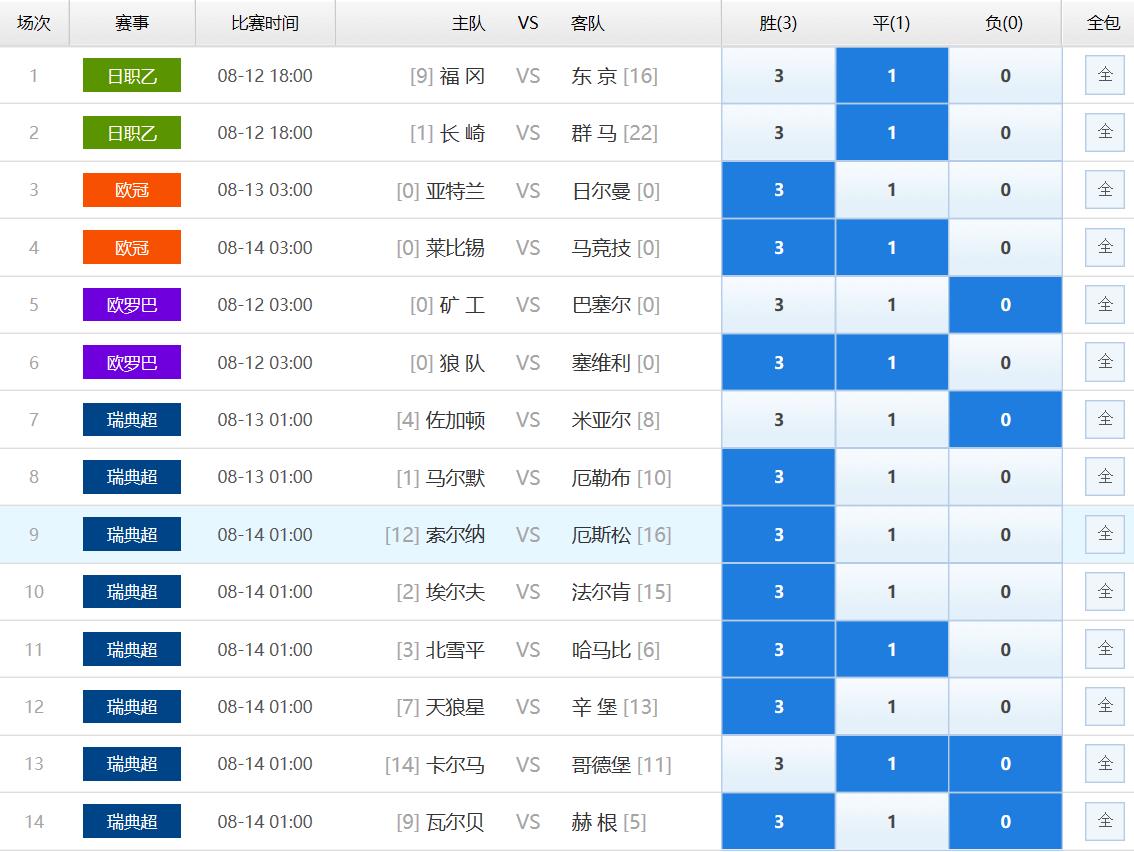Toggle loss (0) for 狼队 vs 塞维利
1134x852 pixels.
[x=1005, y=362]
